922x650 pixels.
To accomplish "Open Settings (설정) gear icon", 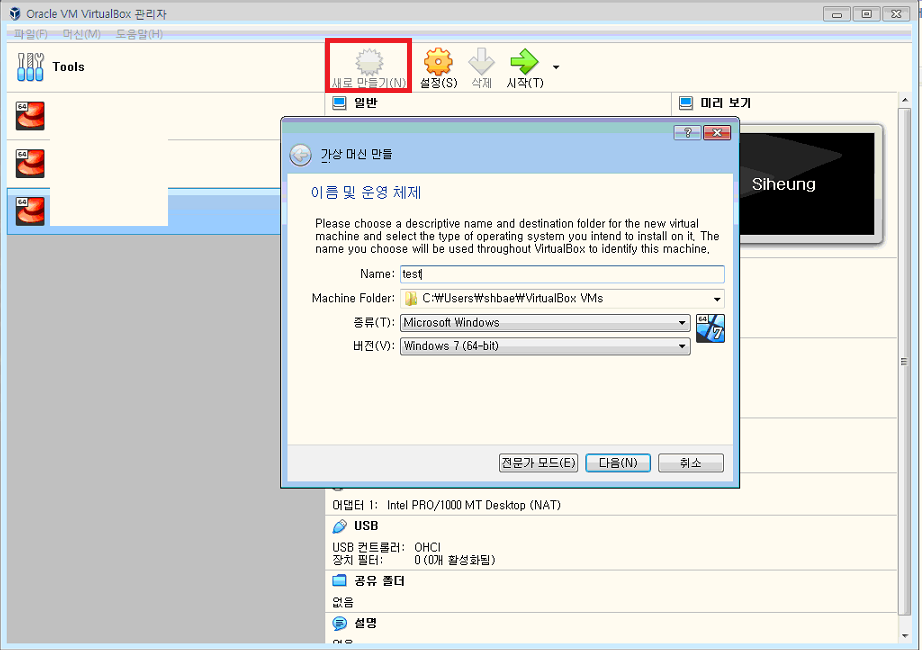I will point(439,62).
